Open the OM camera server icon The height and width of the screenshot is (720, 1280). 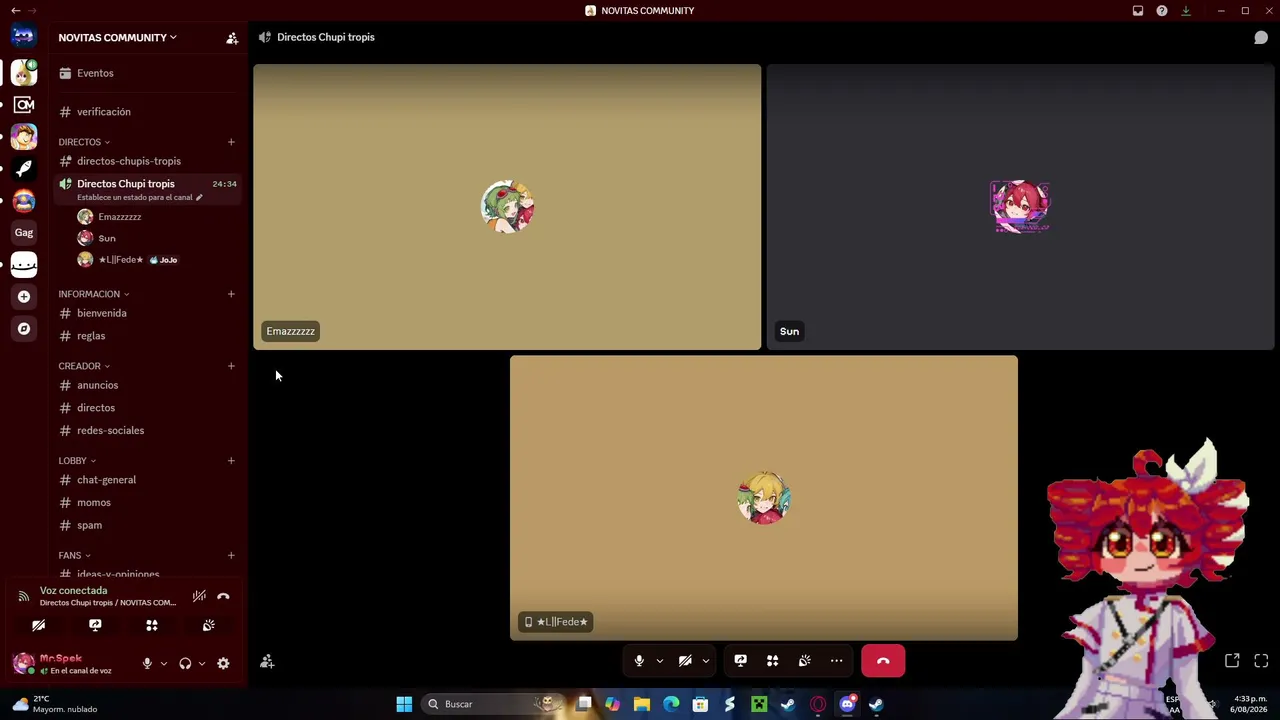pyautogui.click(x=24, y=104)
